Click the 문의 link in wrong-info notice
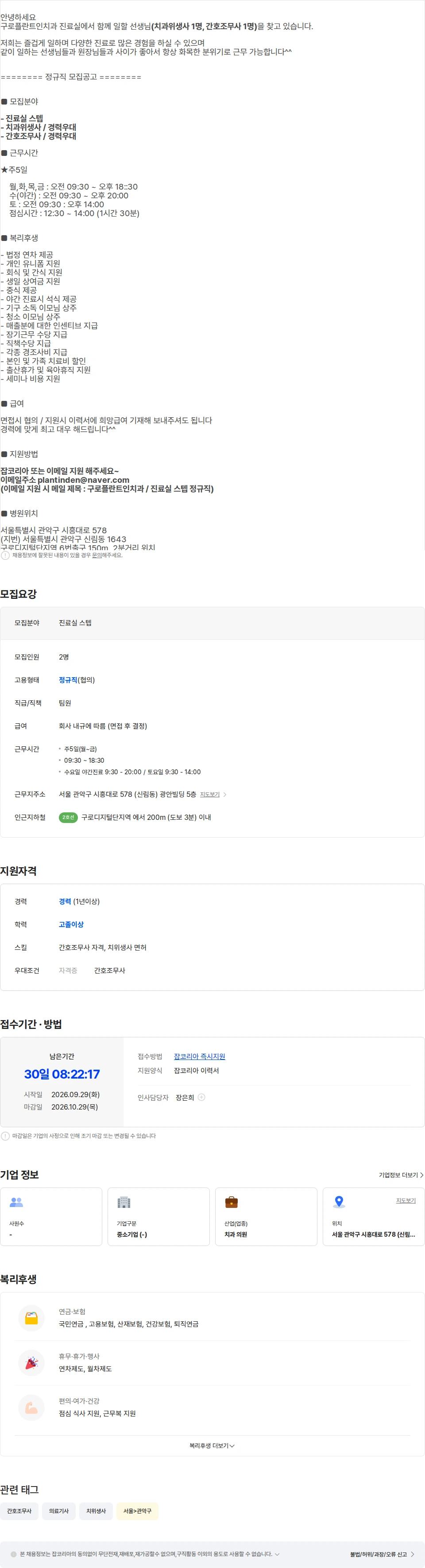The width and height of the screenshot is (425, 1568). tap(97, 555)
